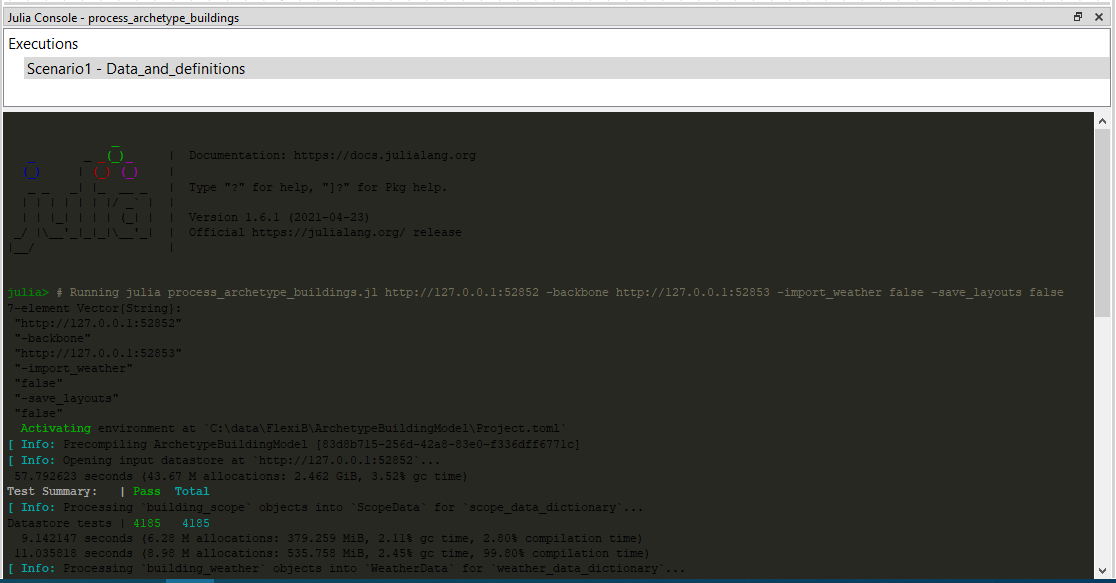Screen dimensions: 1116x583
Task: Close the Julia Console panel
Action: point(1099,16)
